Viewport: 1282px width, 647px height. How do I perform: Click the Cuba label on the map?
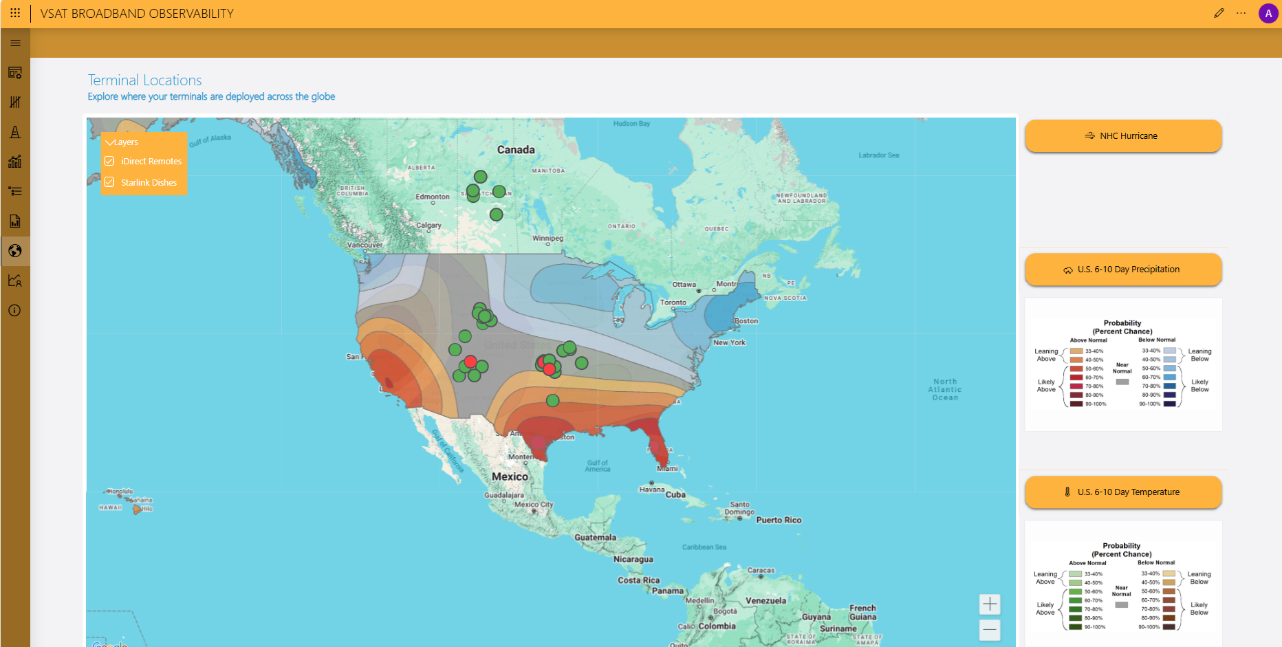click(676, 495)
